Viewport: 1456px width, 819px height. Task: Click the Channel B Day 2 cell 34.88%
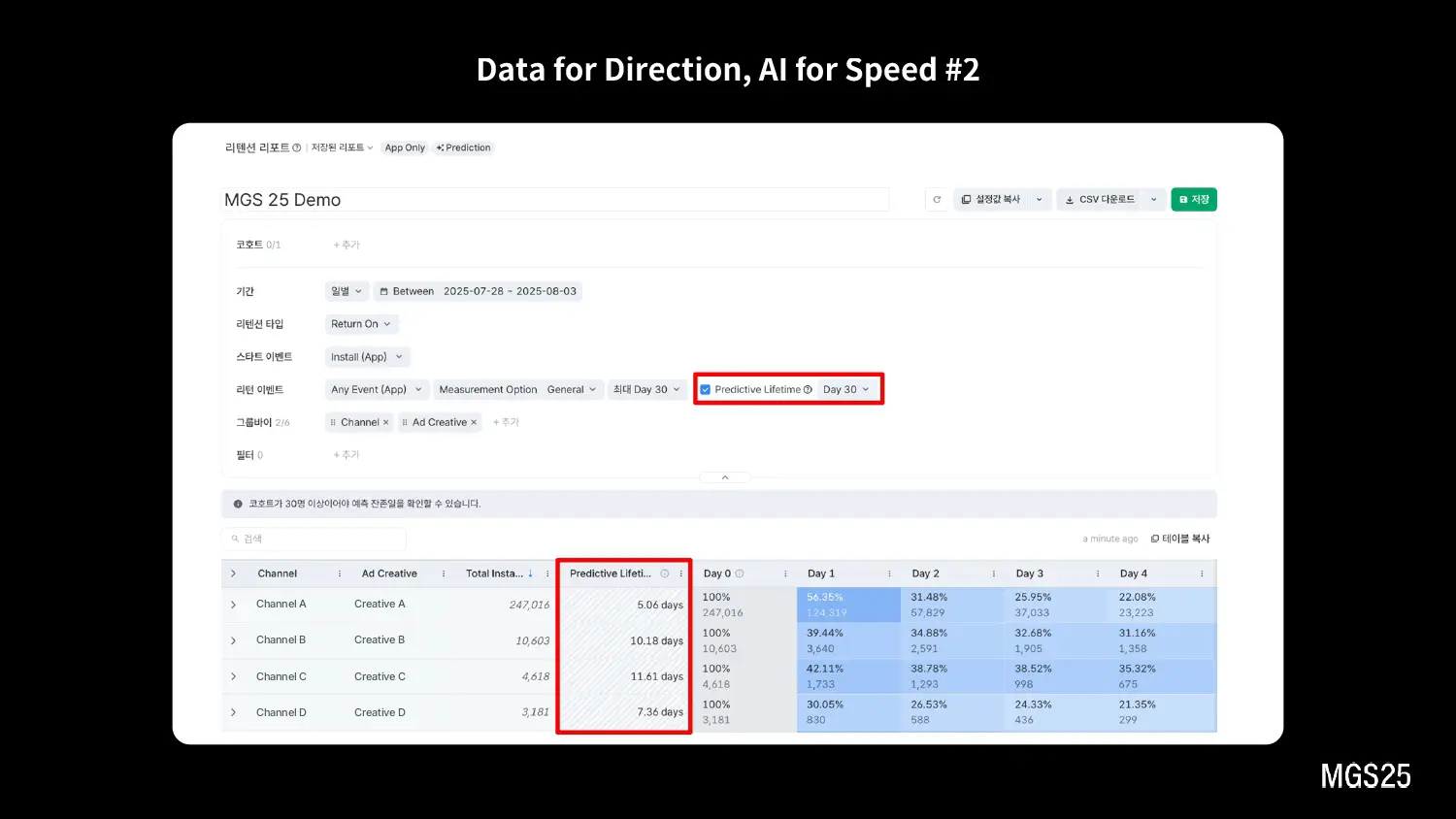[953, 641]
